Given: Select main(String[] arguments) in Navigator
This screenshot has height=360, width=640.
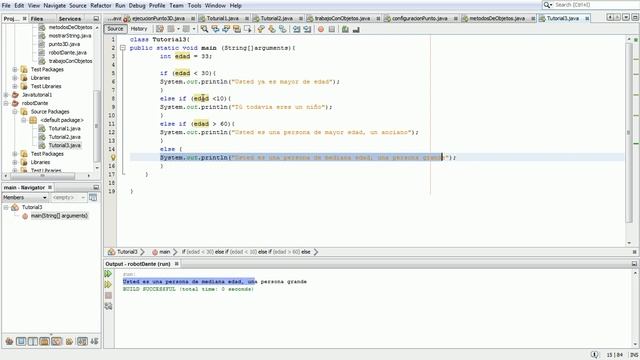Looking at the screenshot, I should tap(60, 216).
